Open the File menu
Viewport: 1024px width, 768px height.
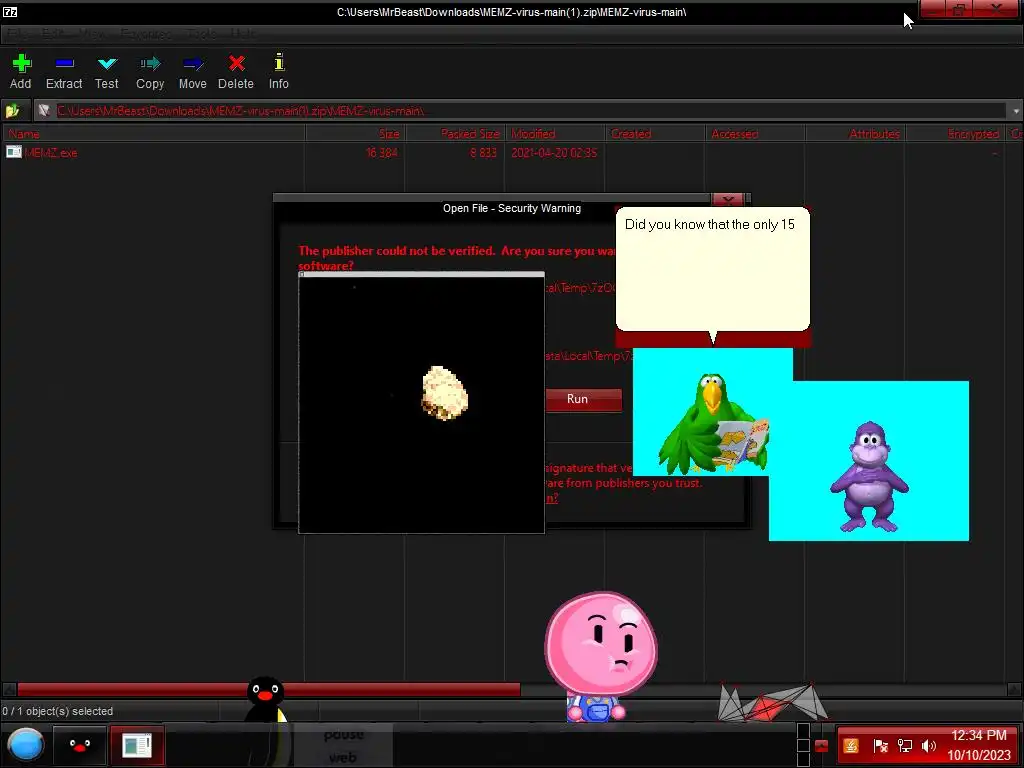[20, 33]
